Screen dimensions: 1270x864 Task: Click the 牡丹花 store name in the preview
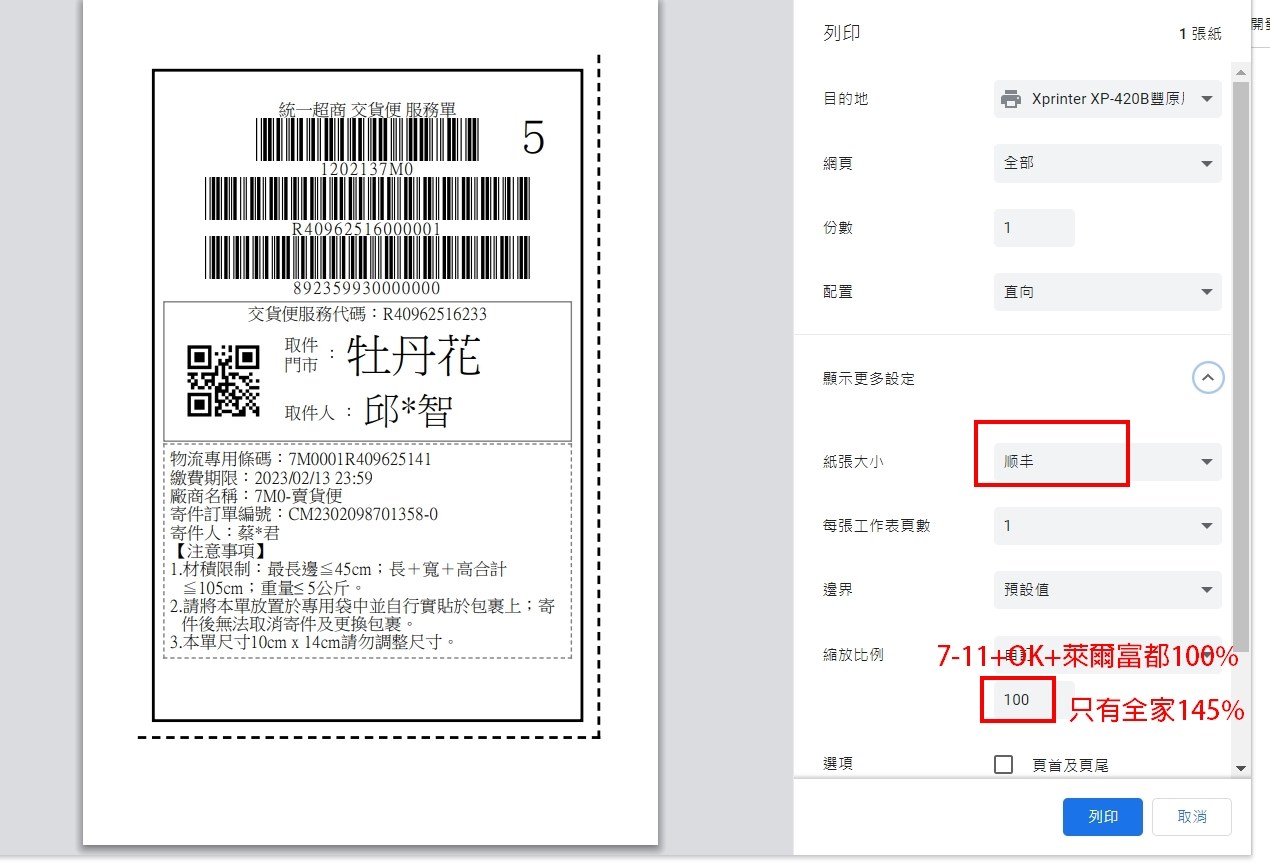pyautogui.click(x=414, y=357)
